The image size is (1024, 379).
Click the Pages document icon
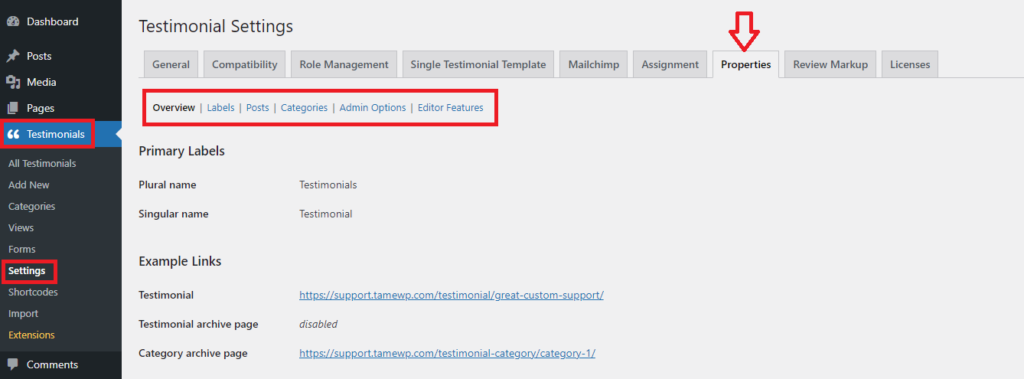(x=13, y=108)
